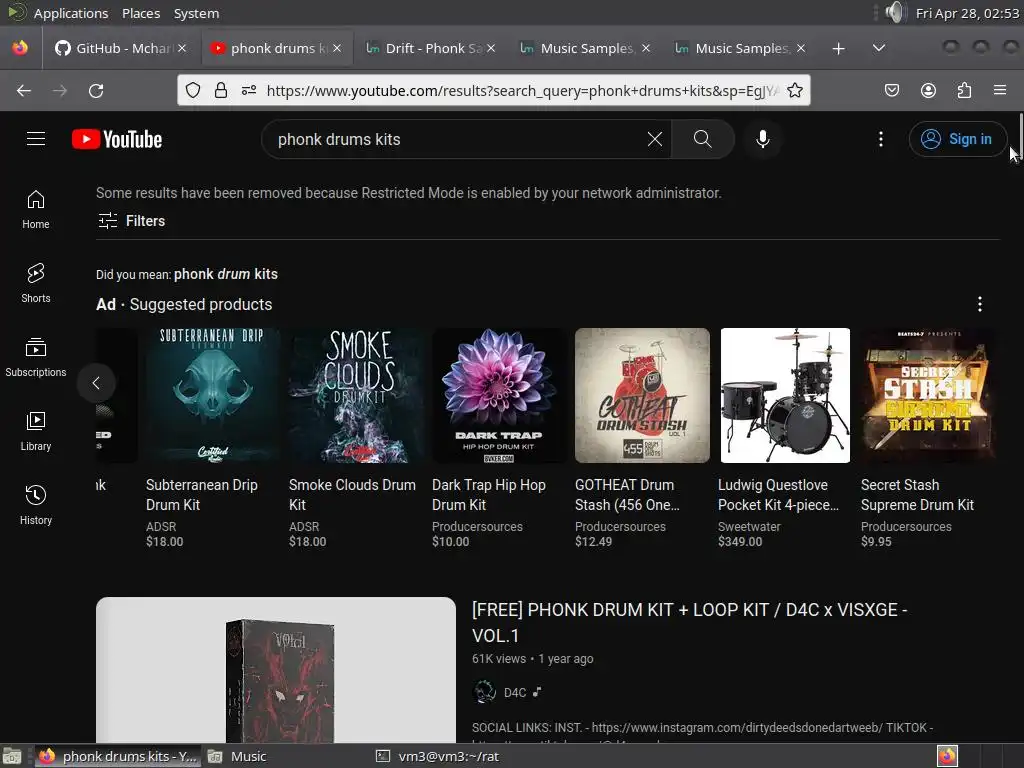This screenshot has width=1024, height=768.
Task: Click the YouTube logo
Action: [117, 139]
